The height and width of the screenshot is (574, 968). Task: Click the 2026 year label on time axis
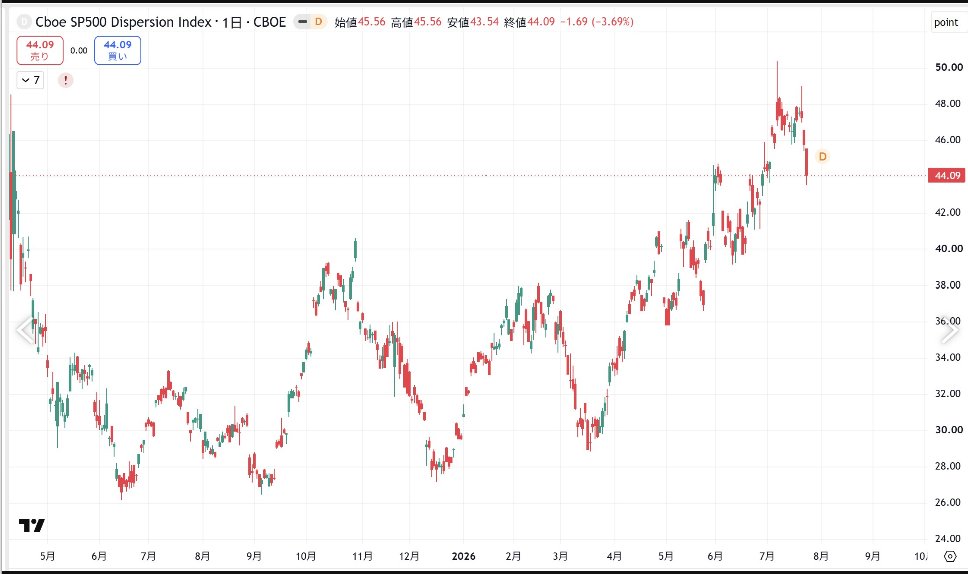pos(464,556)
